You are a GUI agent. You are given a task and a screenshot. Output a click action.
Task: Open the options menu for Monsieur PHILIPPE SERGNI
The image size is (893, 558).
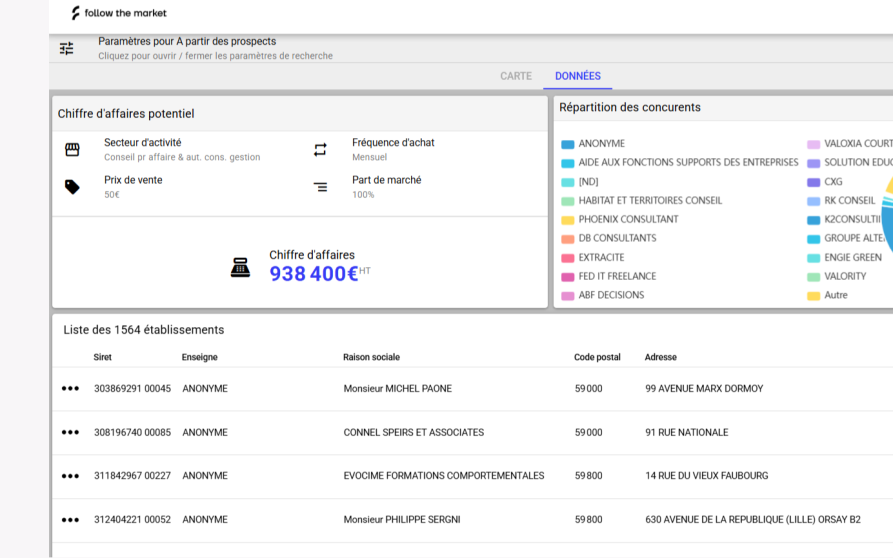coord(70,520)
